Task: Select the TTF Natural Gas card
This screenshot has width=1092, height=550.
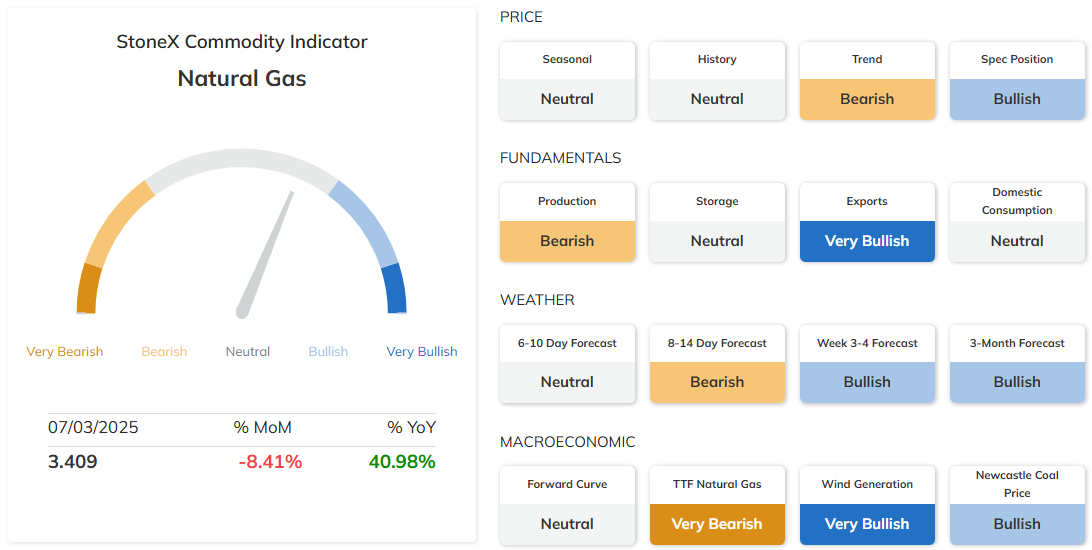Action: pyautogui.click(x=717, y=505)
